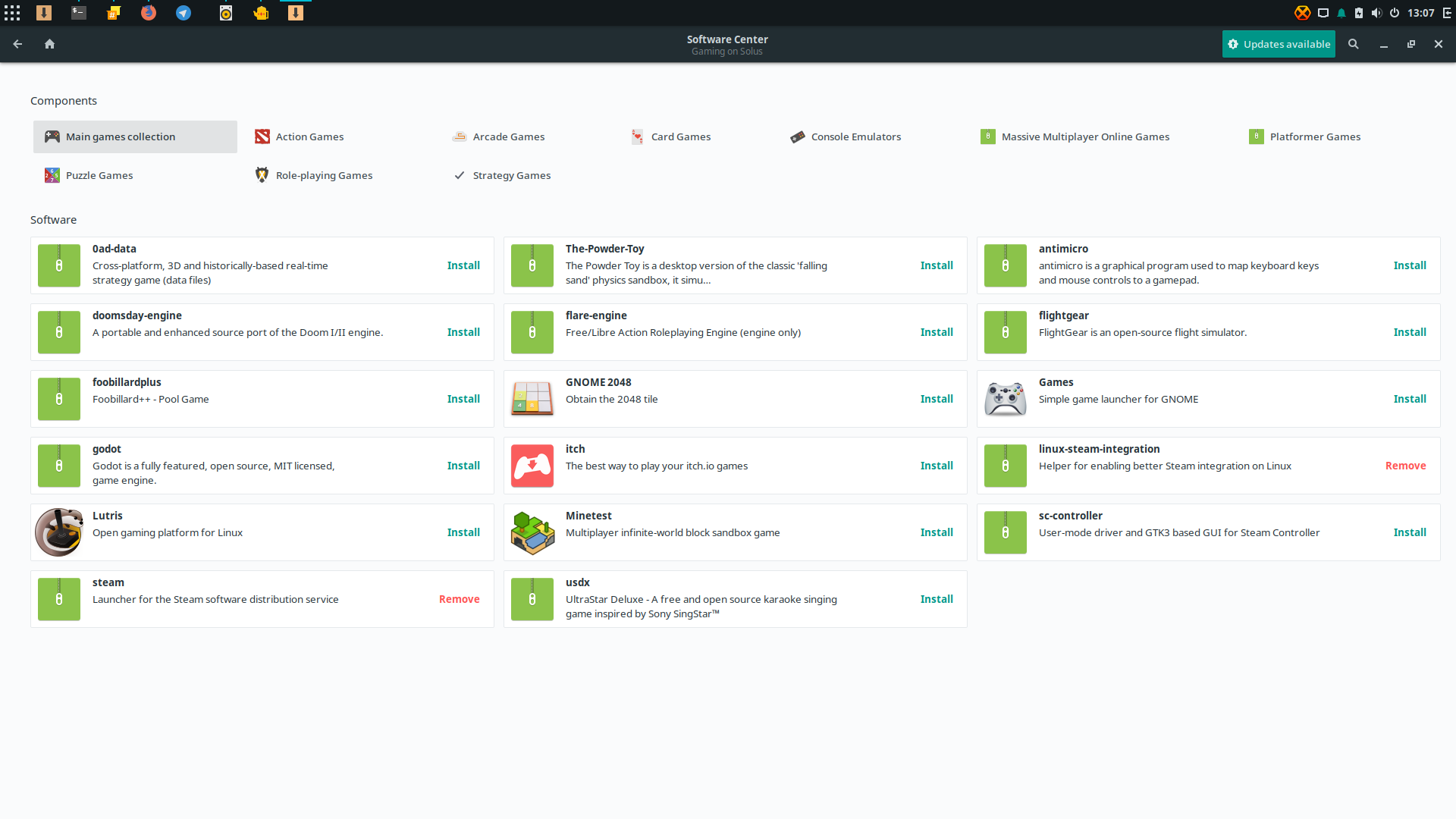
Task: Install the itch app
Action: click(937, 466)
